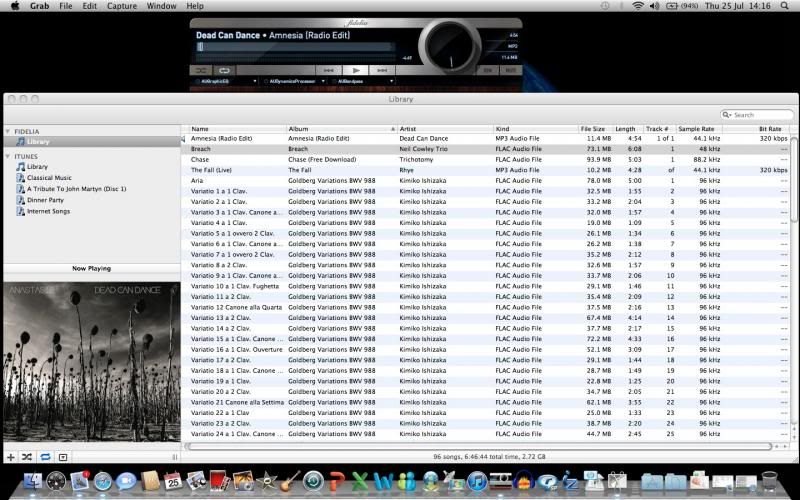Sort by the Name column header

[238, 129]
